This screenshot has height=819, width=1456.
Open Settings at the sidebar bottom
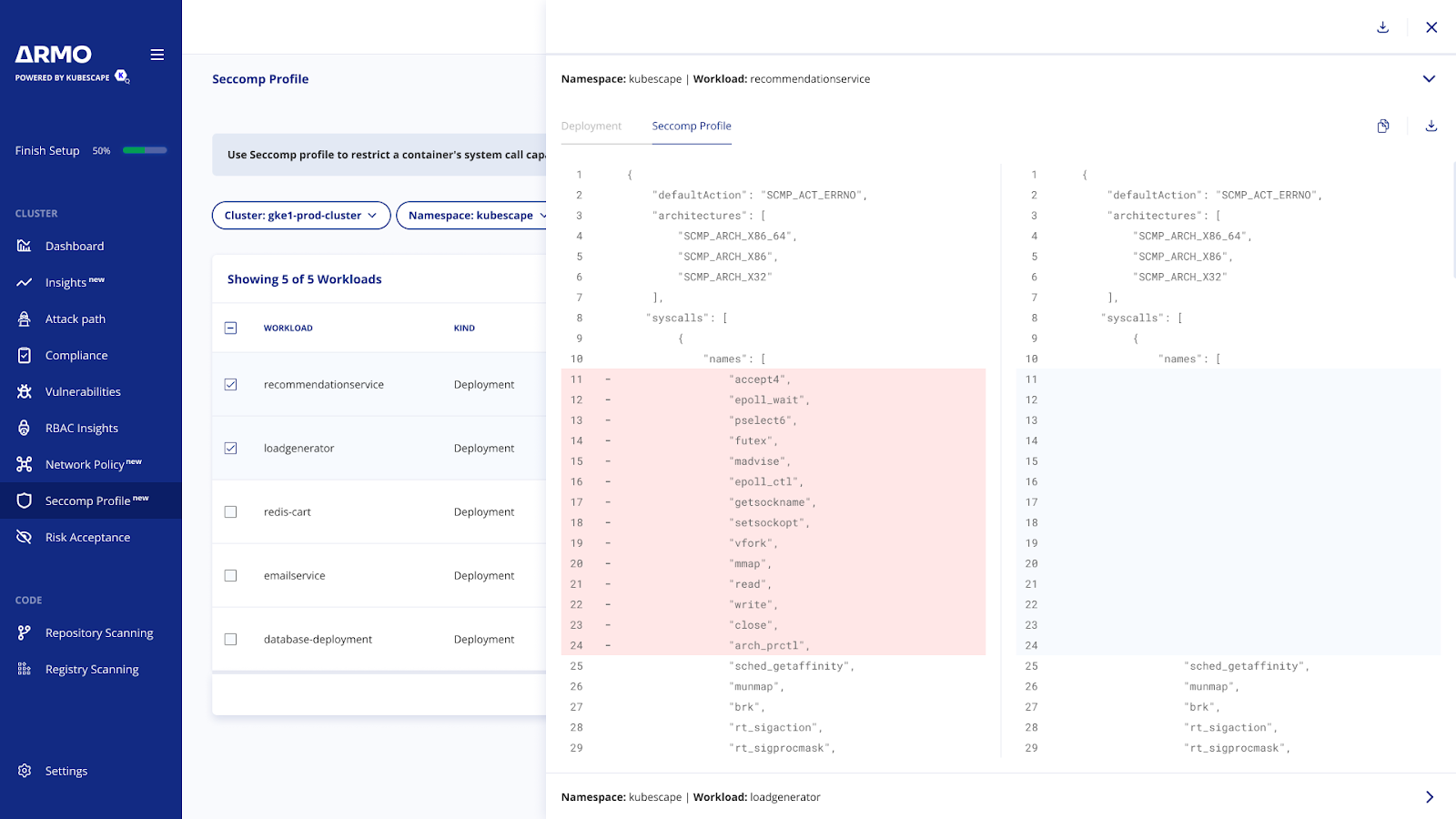click(66, 770)
